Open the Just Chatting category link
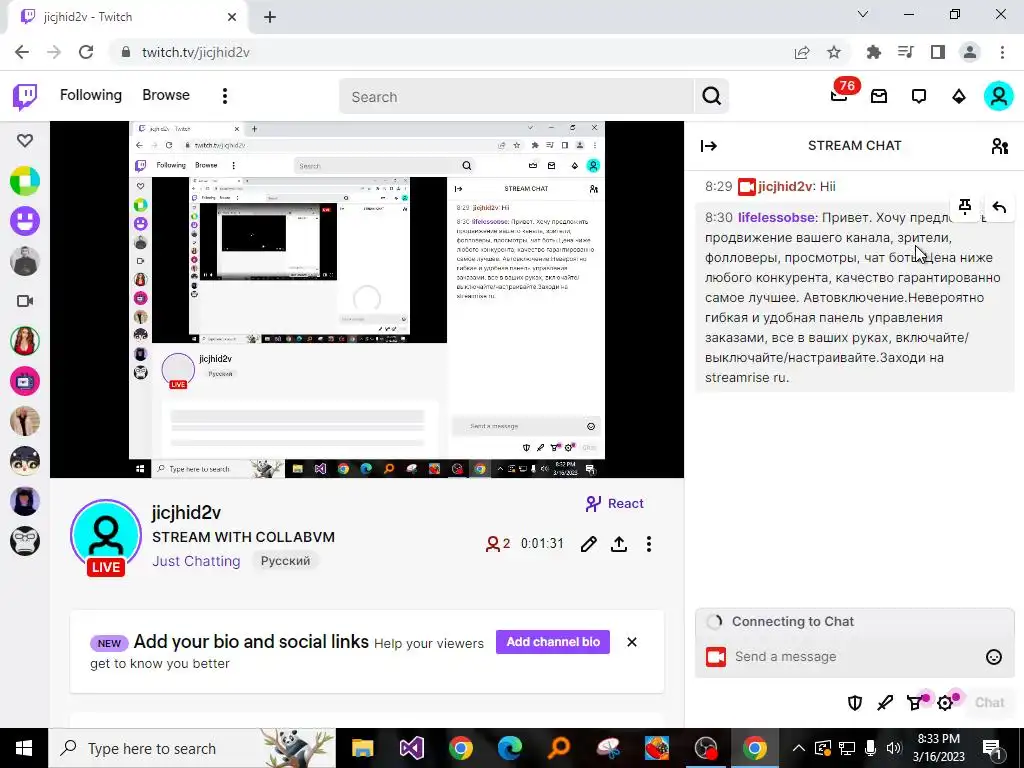The width and height of the screenshot is (1024, 768). coord(196,561)
